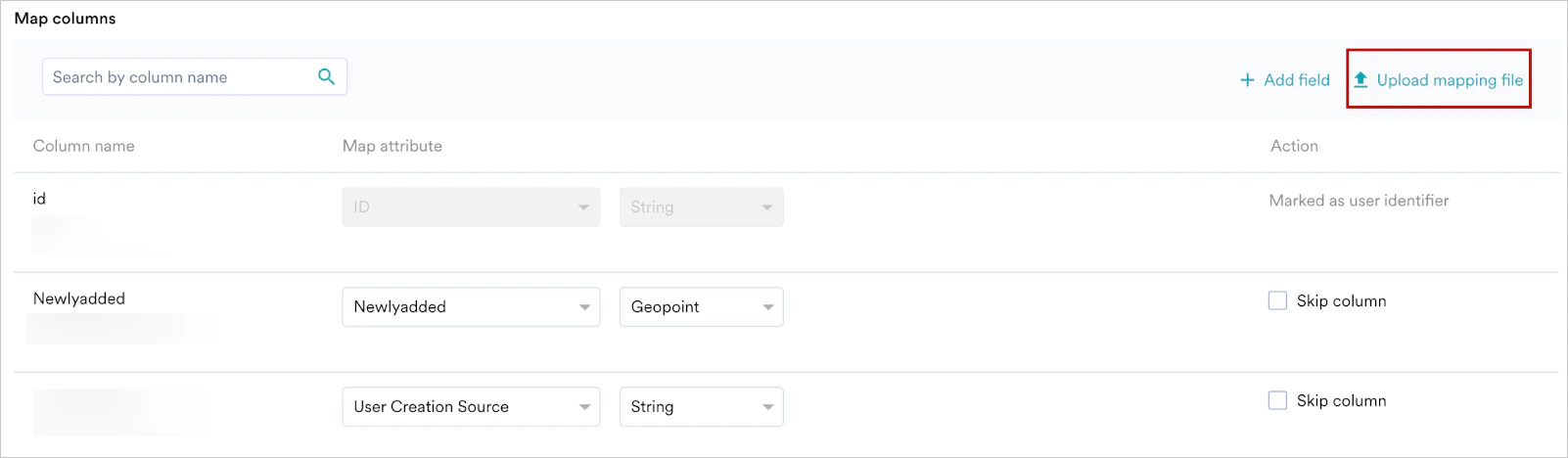Click the Add field link

tap(1296, 80)
